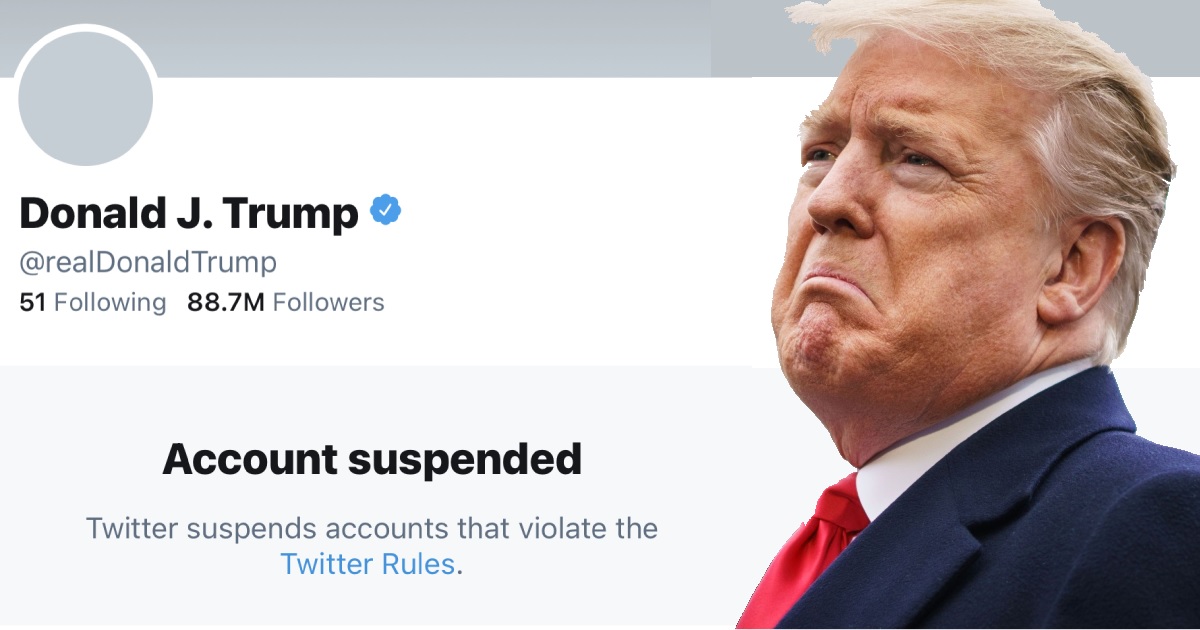
Task: Click the Account suspended heading
Action: [372, 459]
